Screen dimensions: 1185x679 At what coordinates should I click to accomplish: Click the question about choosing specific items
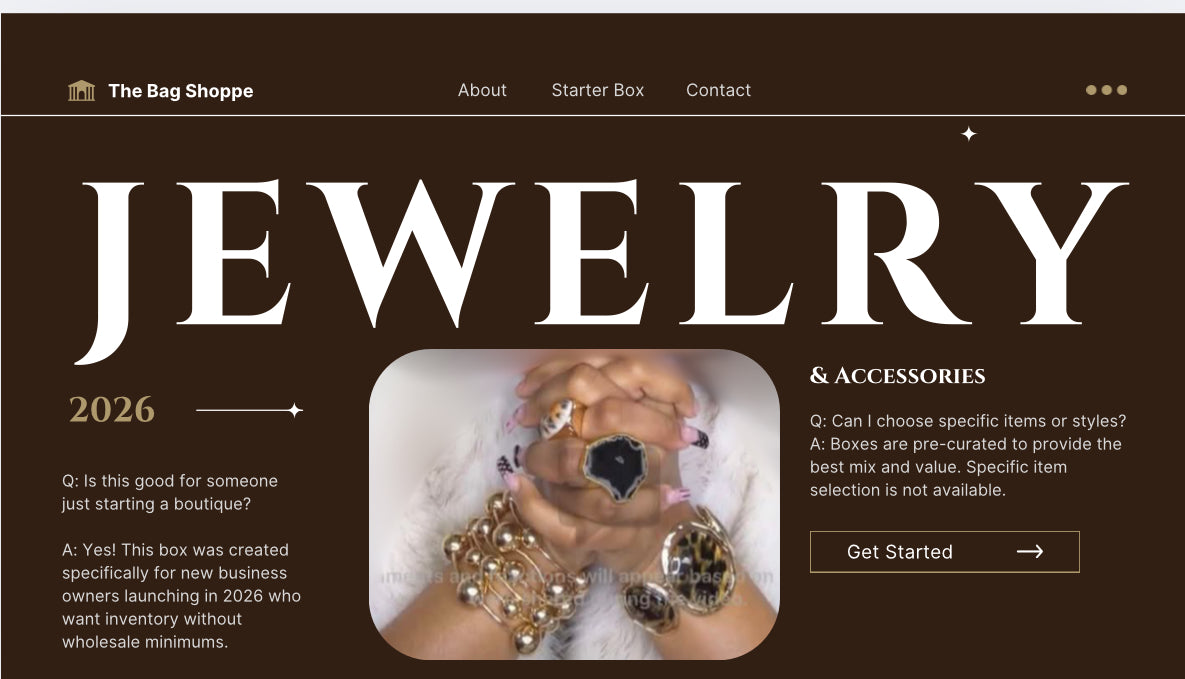point(968,420)
